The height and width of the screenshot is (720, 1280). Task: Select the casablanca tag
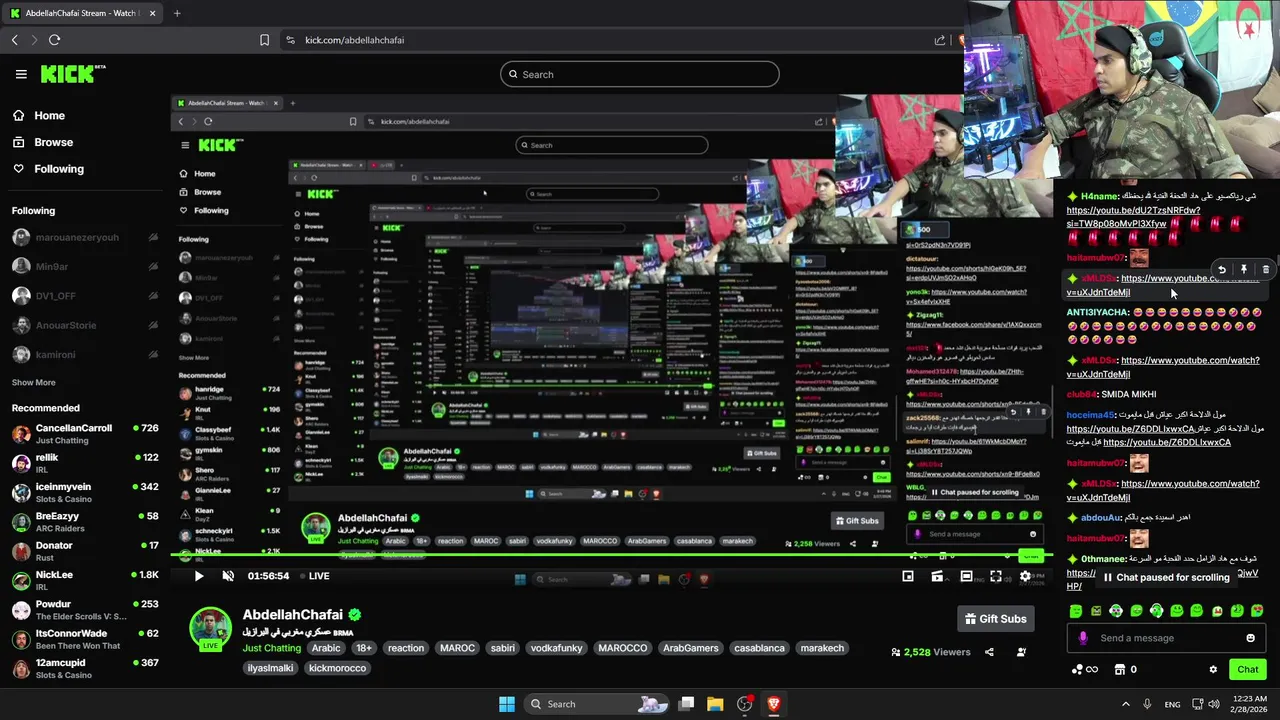(759, 648)
